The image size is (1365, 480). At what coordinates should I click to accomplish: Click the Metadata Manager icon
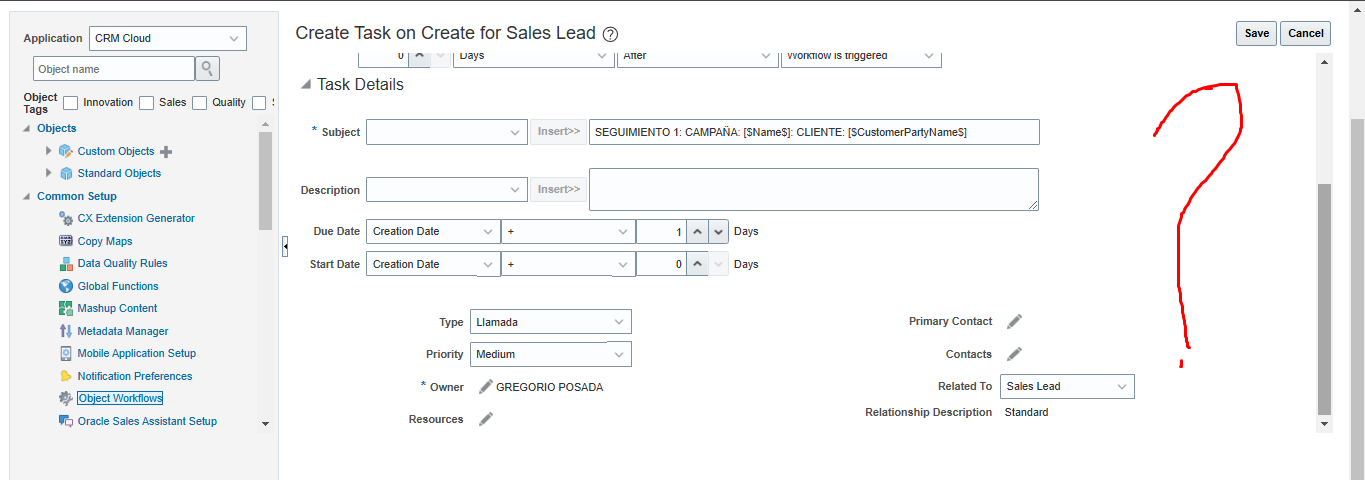click(66, 331)
